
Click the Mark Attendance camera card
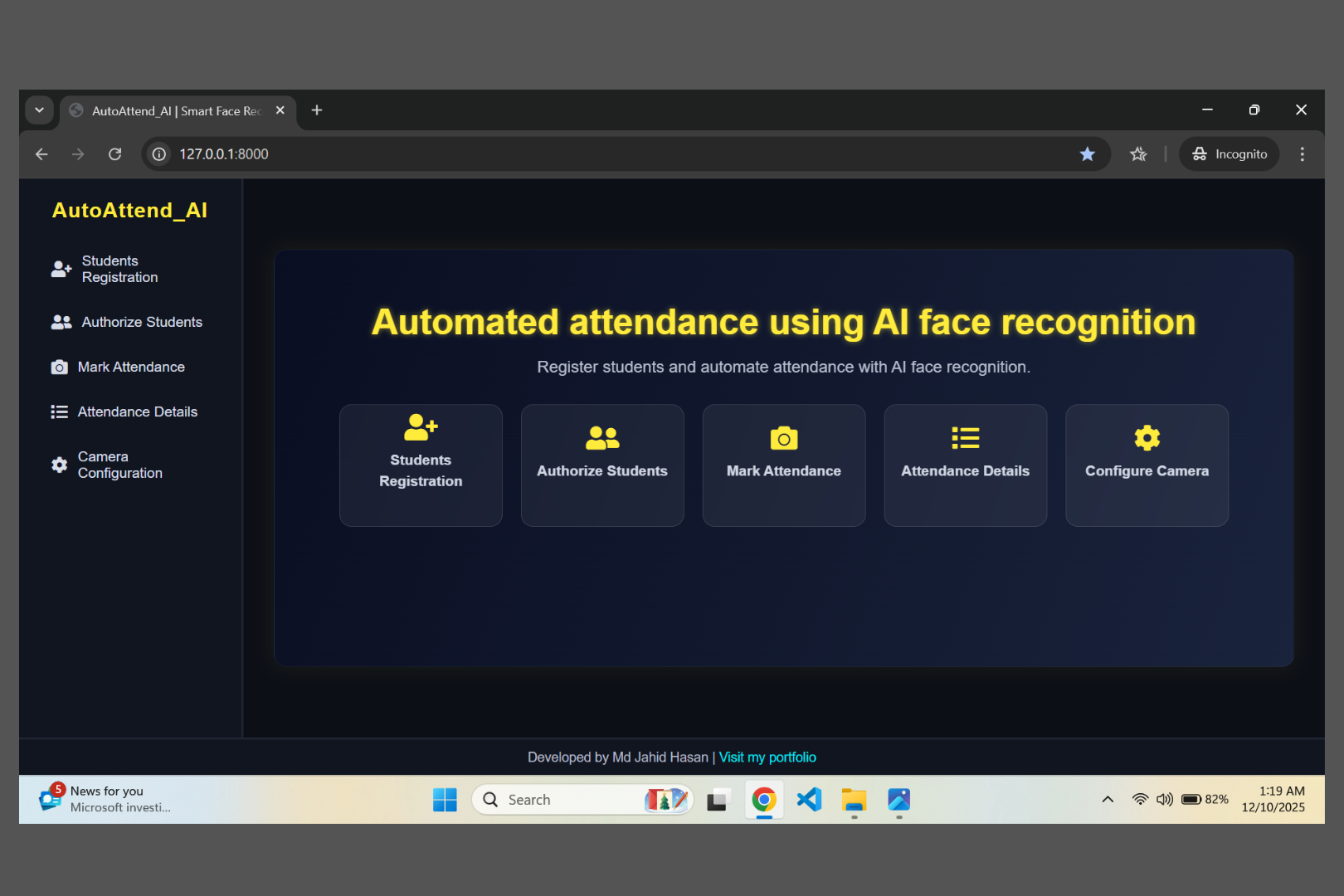pos(783,465)
